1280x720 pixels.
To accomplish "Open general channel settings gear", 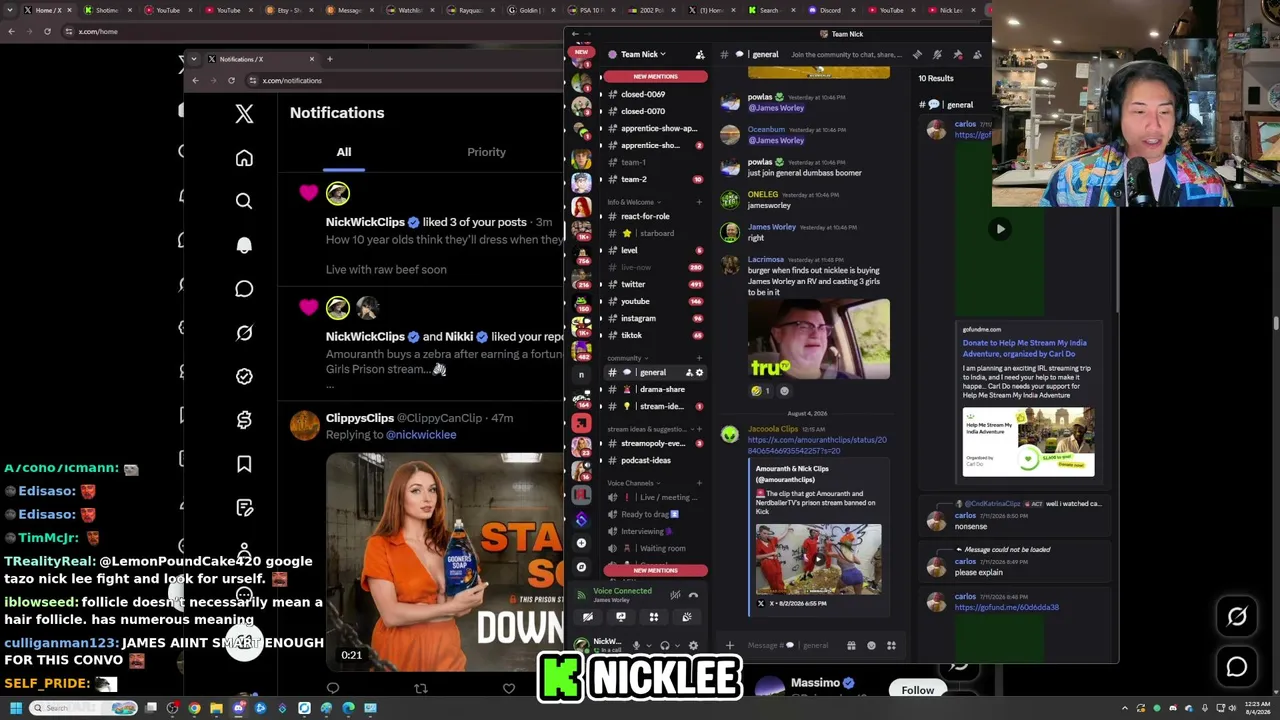I will click(x=699, y=373).
